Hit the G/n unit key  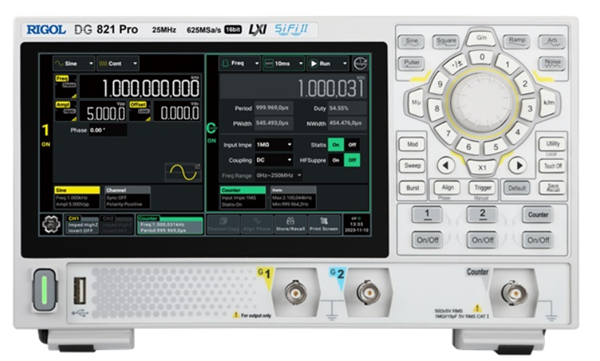(481, 38)
